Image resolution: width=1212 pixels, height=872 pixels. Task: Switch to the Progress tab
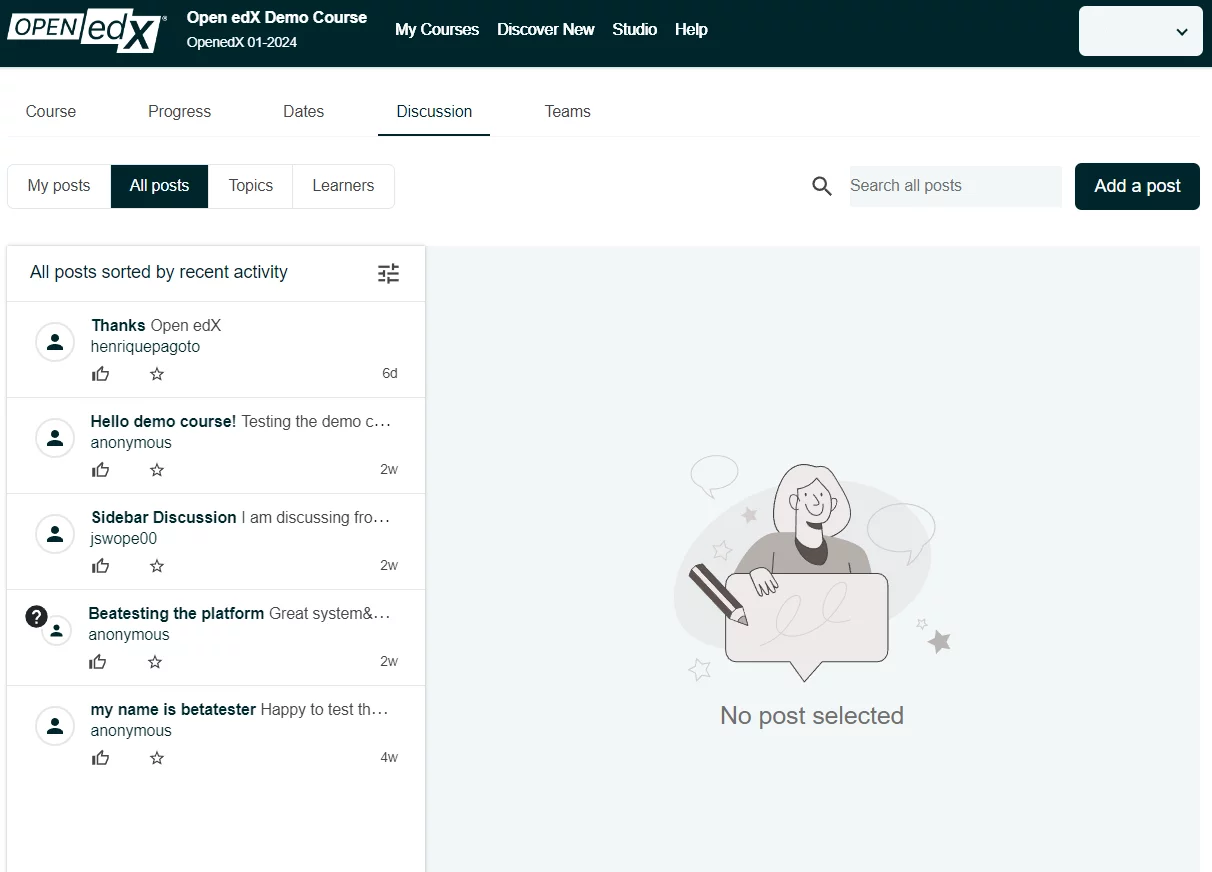click(x=180, y=112)
